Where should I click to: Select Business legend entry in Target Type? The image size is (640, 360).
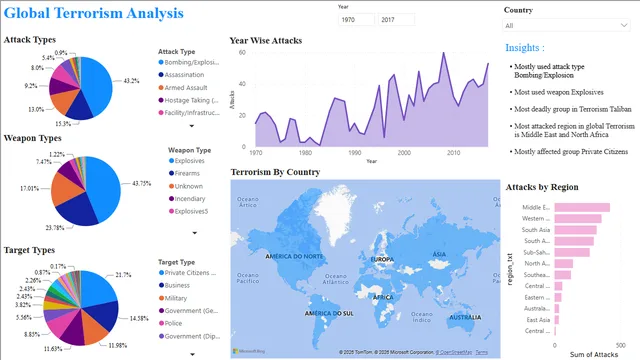coord(174,285)
